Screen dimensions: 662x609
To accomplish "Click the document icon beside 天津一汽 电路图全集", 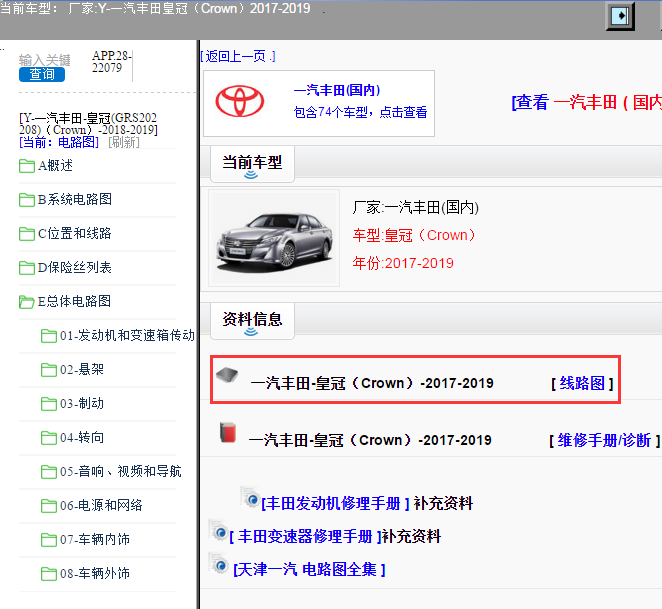I will [218, 564].
